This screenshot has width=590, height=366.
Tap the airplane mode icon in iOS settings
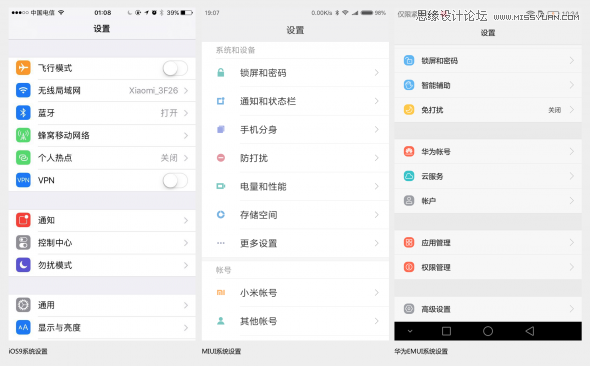click(23, 68)
